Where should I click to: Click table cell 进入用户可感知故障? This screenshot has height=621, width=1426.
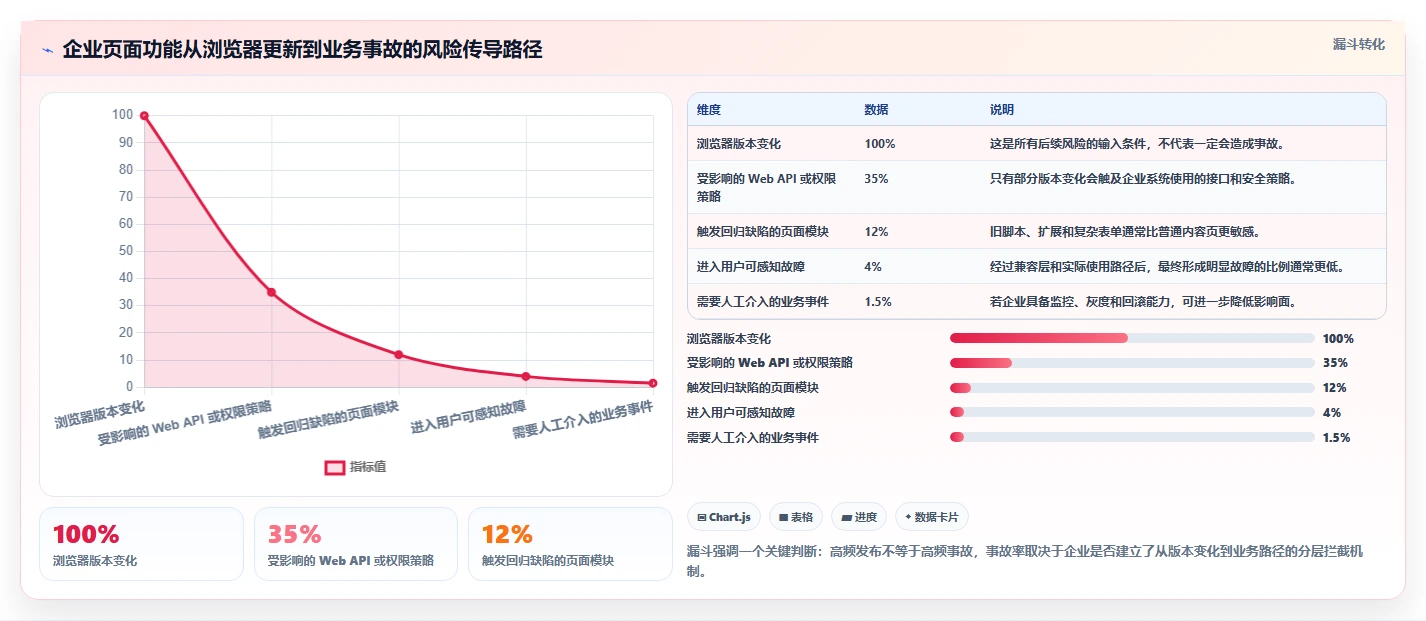[751, 267]
